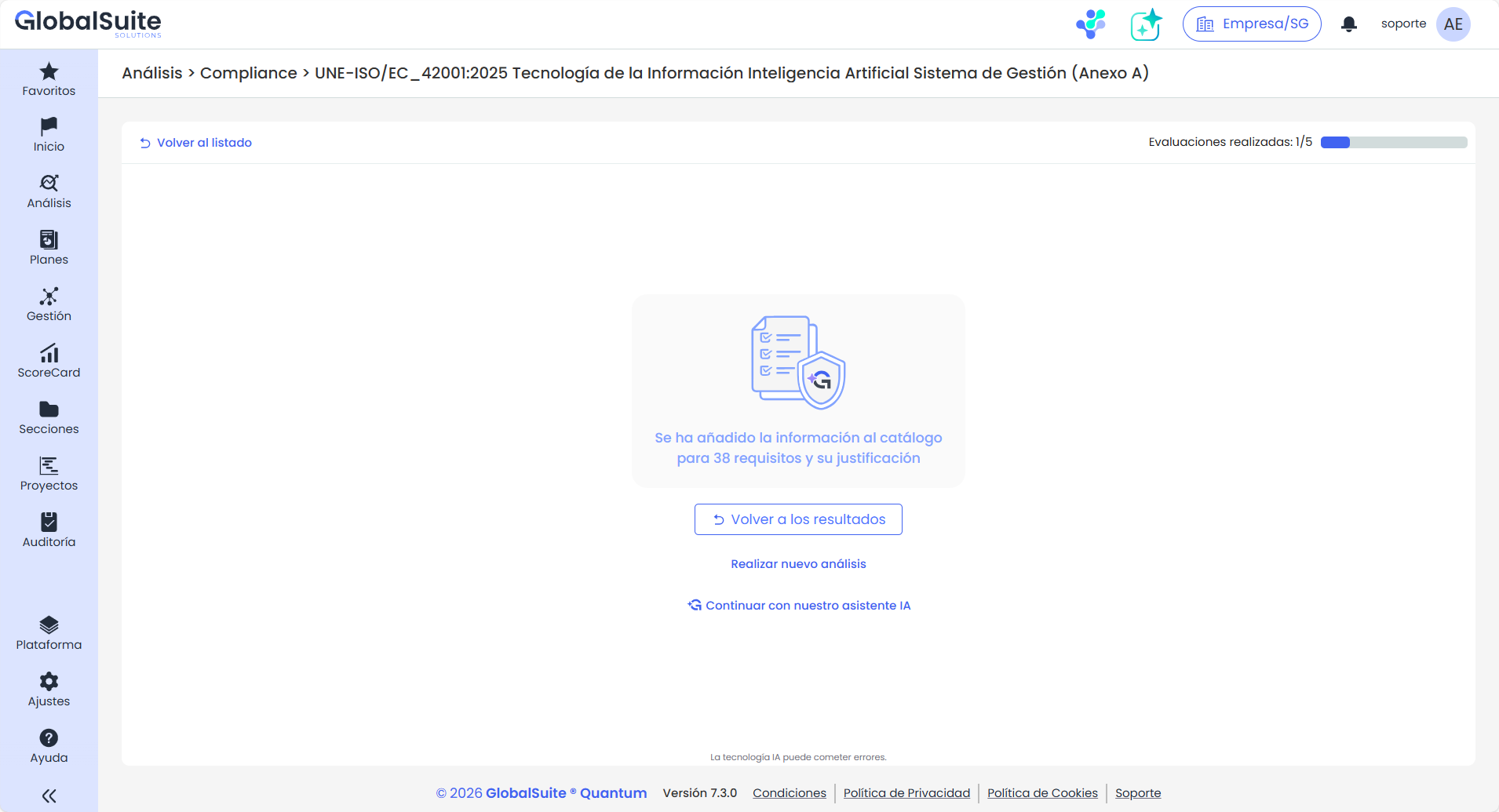Open the Empresa/SG selector
This screenshot has height=812, width=1499.
1250,24
